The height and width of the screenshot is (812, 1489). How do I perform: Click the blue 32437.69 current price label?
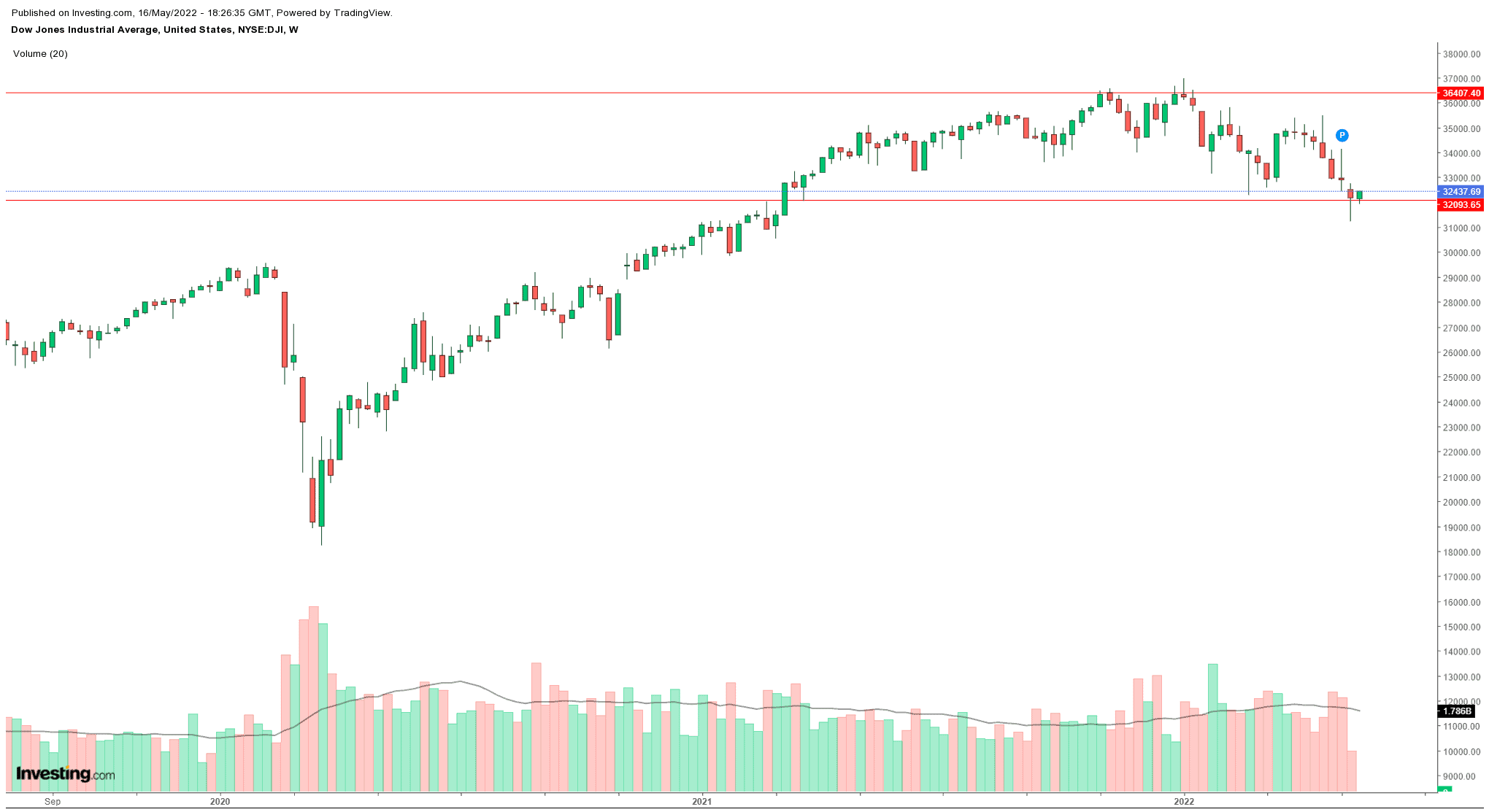(x=1461, y=192)
